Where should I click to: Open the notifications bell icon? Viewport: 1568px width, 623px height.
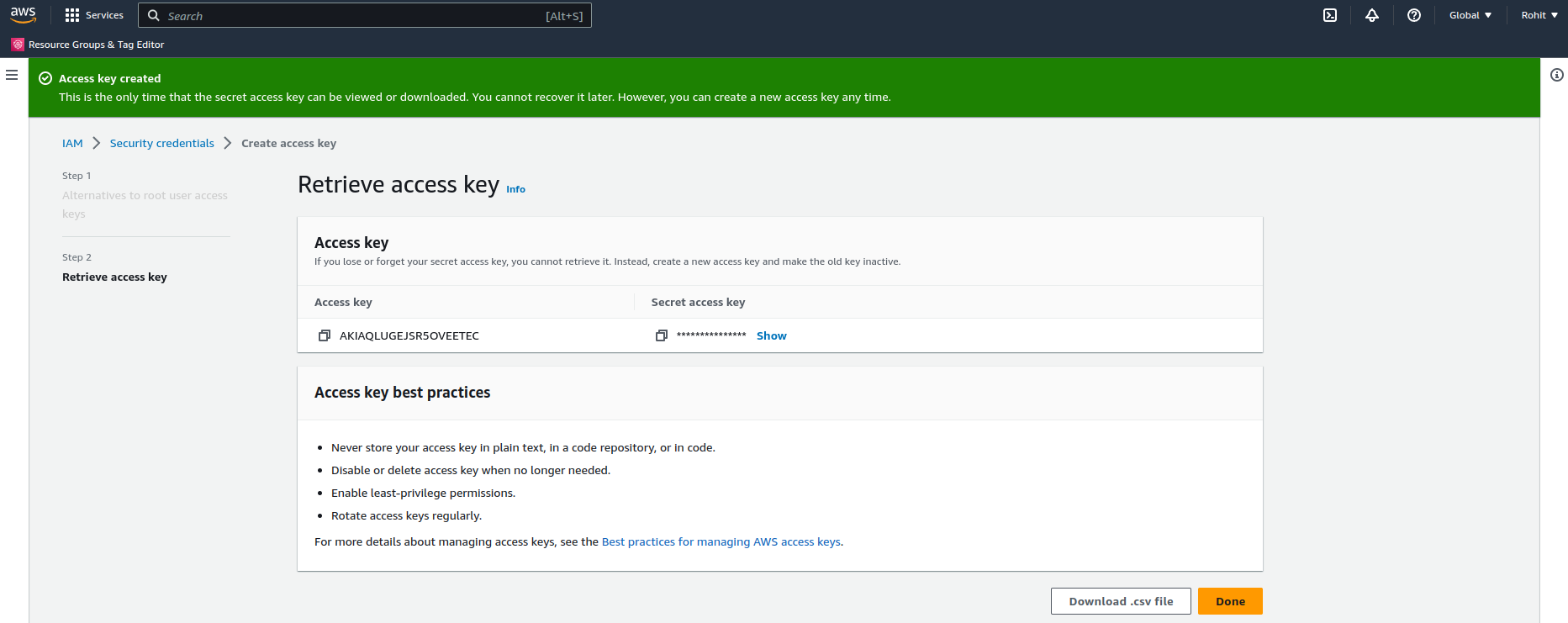(1372, 15)
